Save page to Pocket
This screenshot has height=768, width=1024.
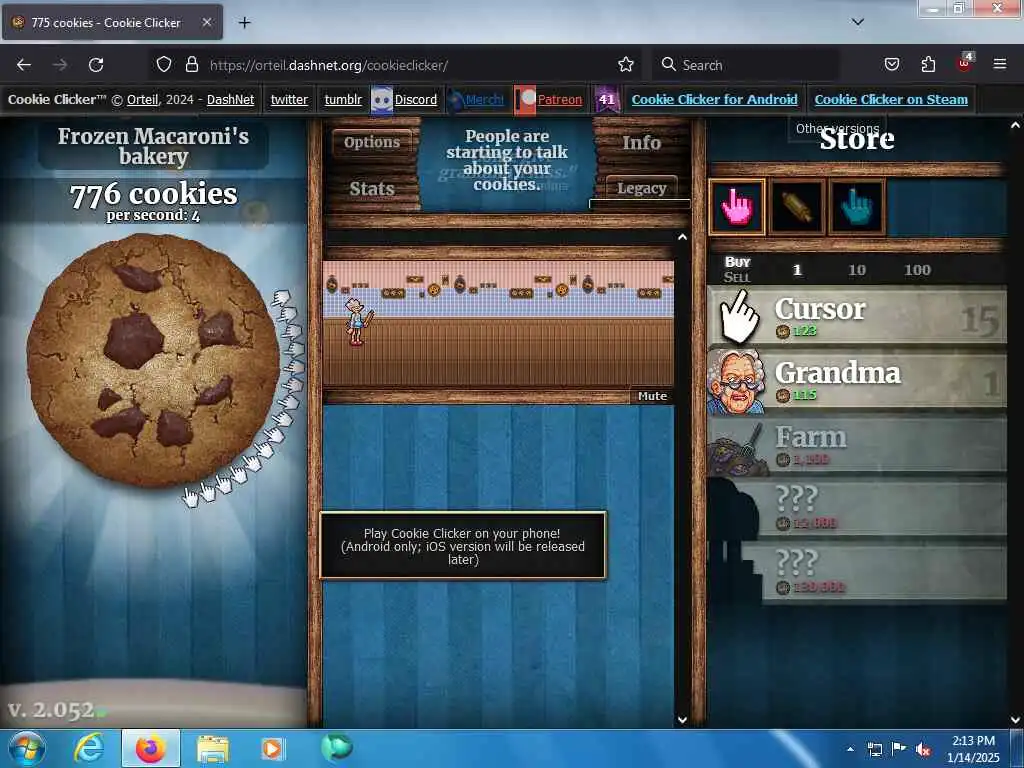coord(891,64)
